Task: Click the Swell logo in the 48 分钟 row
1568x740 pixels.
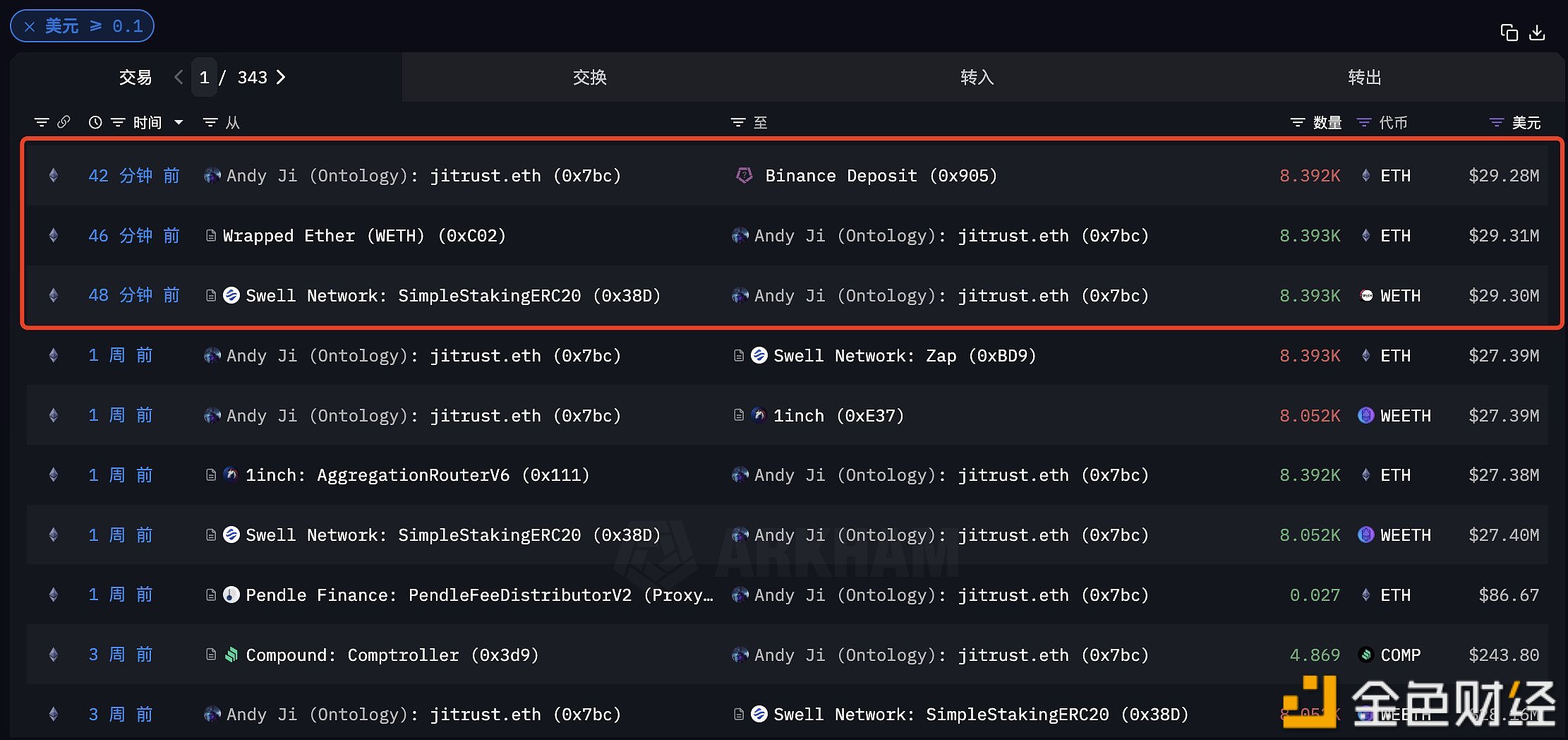Action: pyautogui.click(x=231, y=295)
